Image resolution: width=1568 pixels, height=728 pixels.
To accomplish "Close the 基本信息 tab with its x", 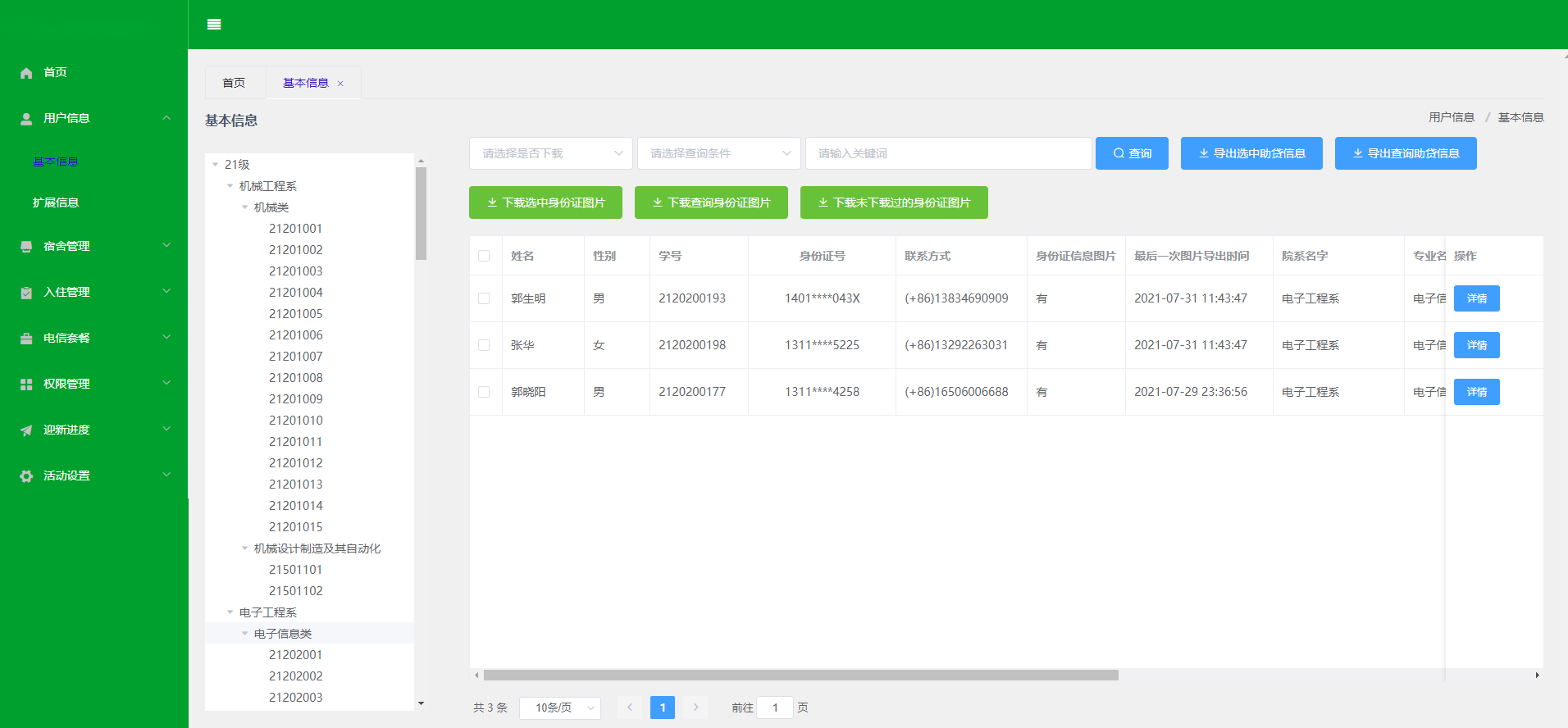I will pyautogui.click(x=340, y=84).
